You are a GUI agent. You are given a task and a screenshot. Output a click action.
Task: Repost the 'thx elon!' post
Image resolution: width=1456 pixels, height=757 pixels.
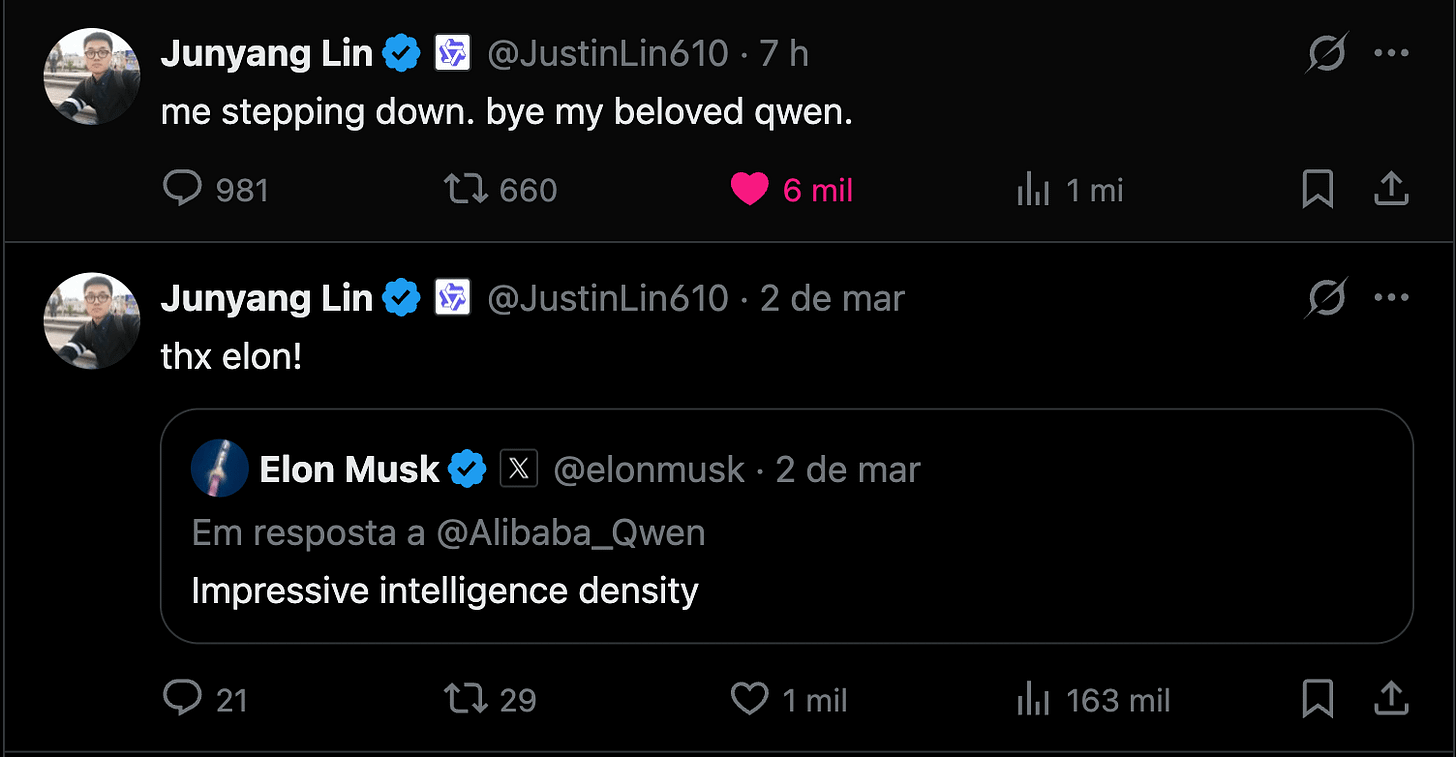point(464,699)
